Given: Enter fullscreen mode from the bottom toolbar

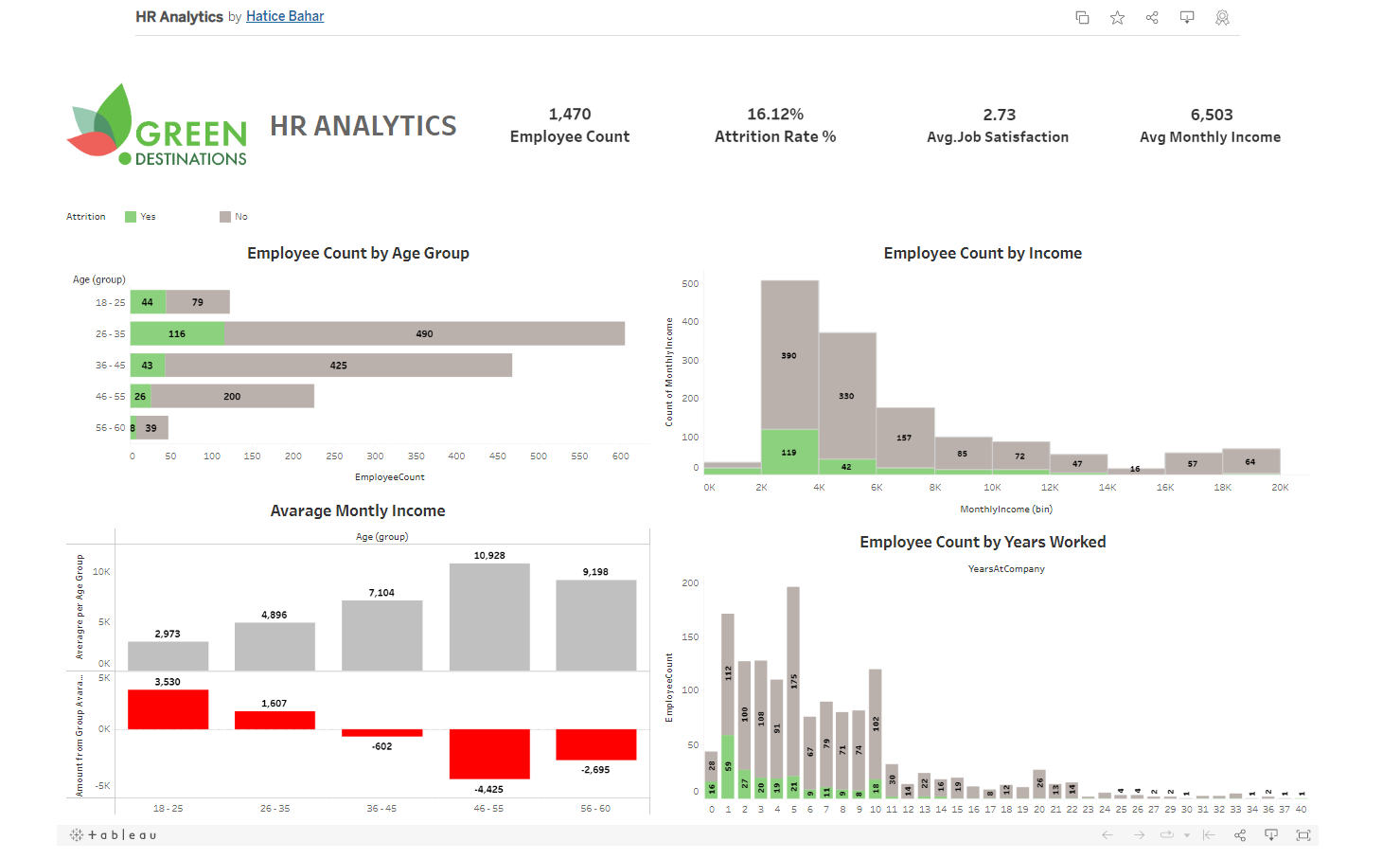Looking at the screenshot, I should [x=1303, y=834].
